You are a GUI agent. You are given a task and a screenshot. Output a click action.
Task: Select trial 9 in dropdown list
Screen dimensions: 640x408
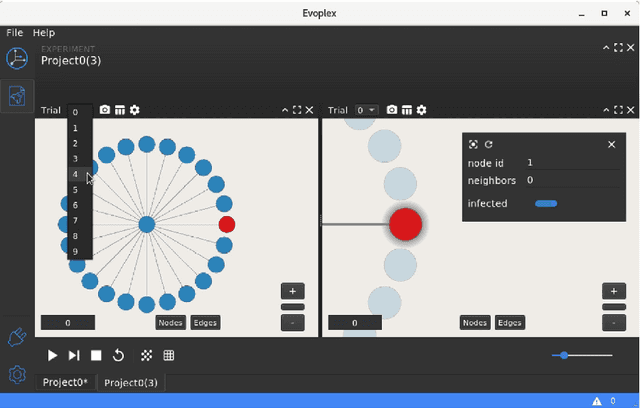(x=80, y=251)
